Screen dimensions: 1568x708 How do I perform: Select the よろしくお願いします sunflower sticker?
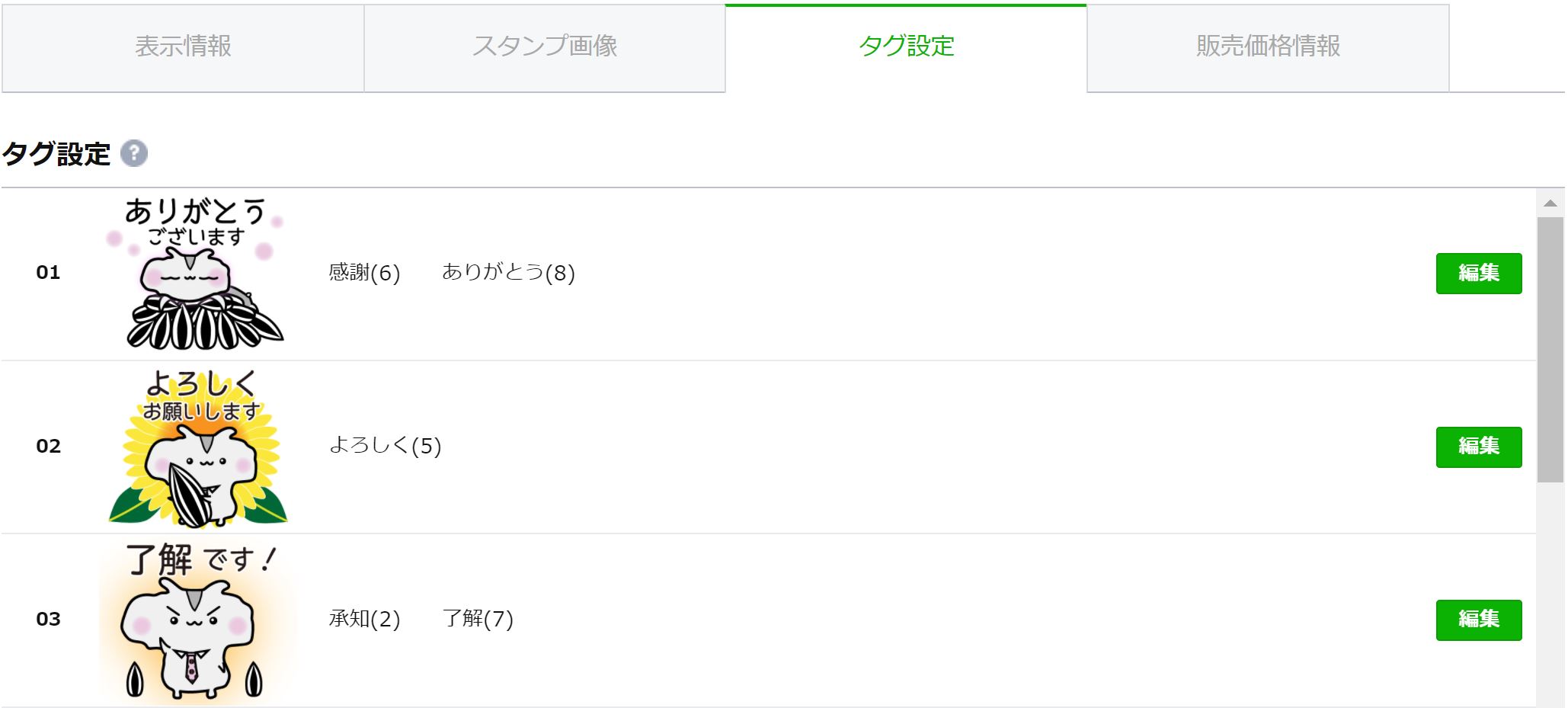[199, 447]
